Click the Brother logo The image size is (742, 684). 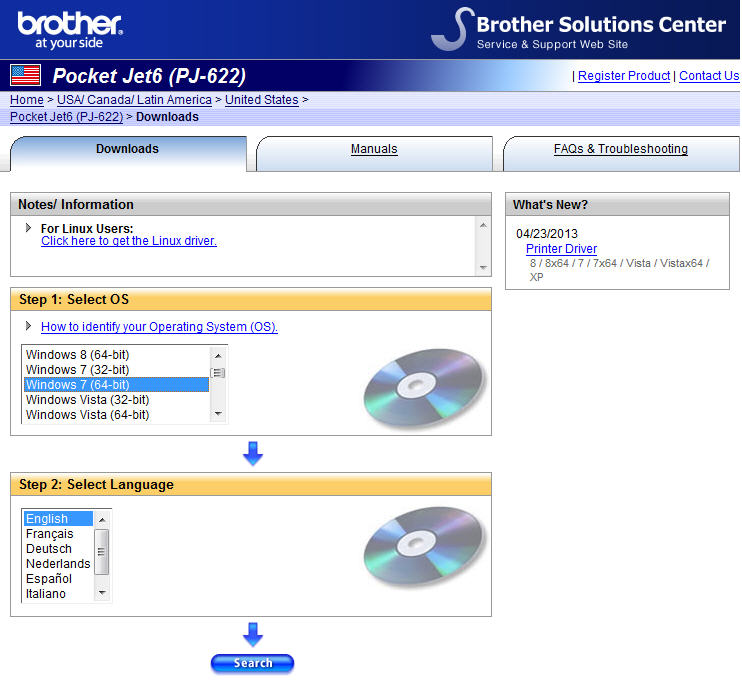point(69,29)
